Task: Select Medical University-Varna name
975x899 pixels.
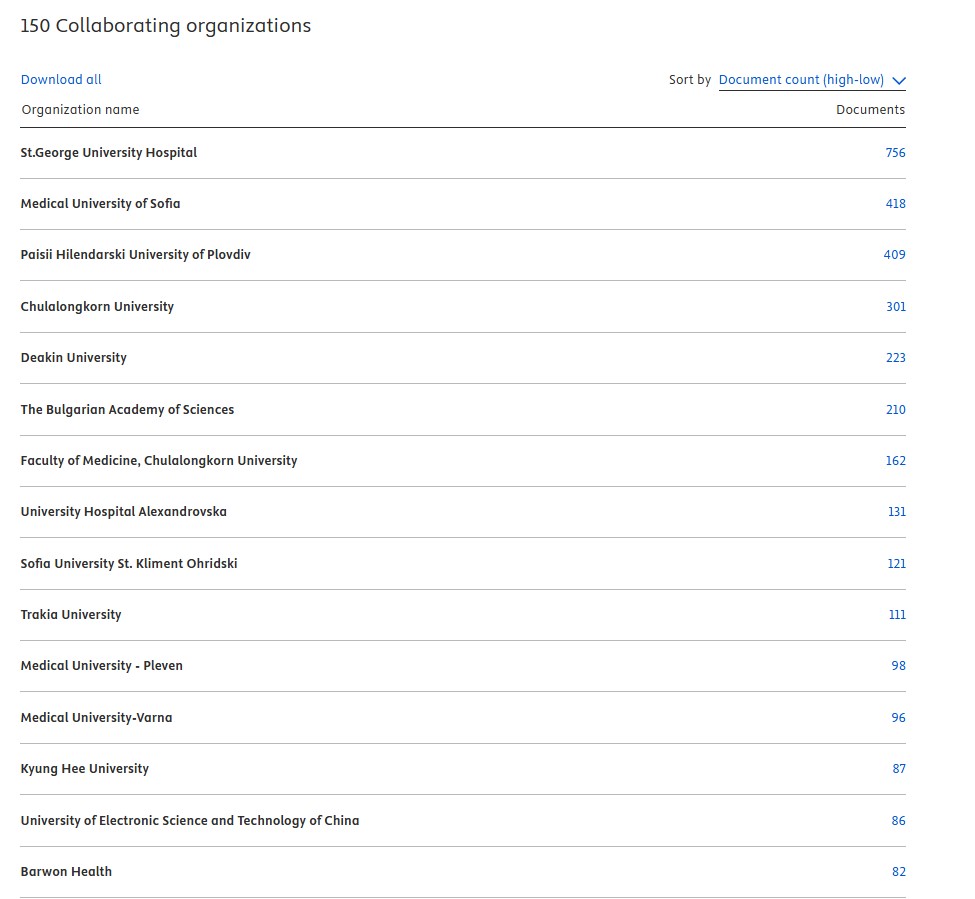Action: [96, 719]
